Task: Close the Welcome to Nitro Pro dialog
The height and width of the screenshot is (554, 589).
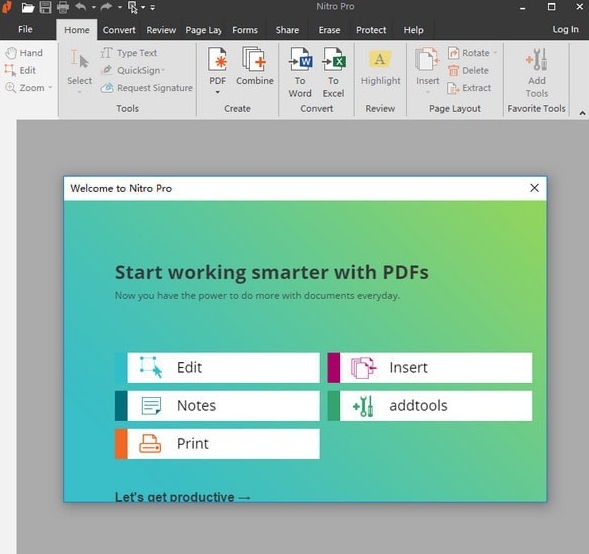Action: click(535, 188)
